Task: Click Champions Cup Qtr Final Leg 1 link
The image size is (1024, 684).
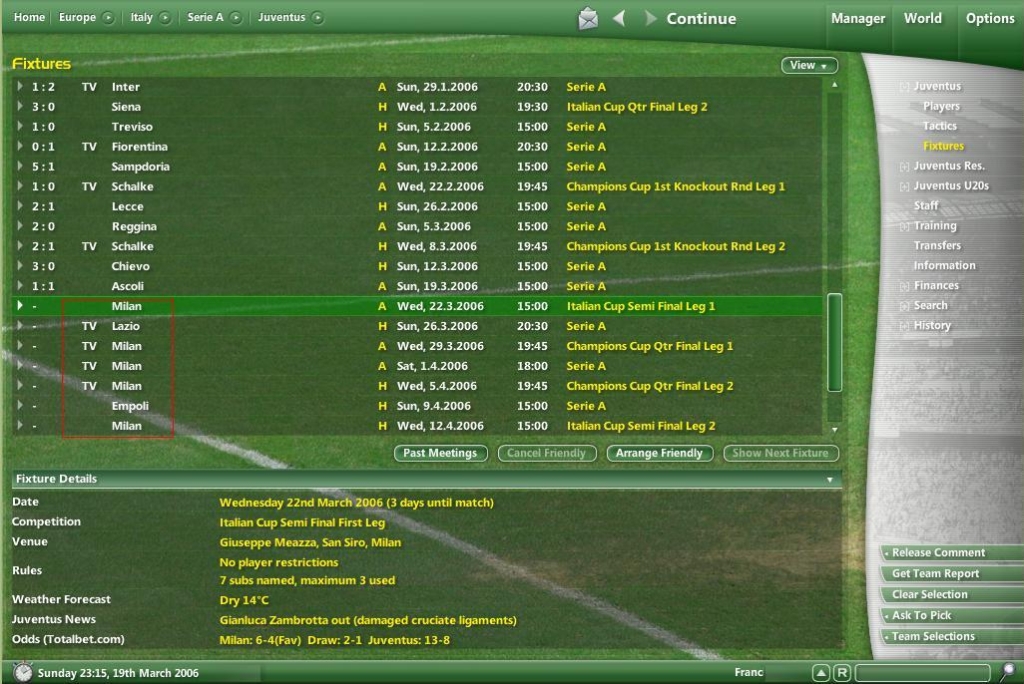Action: click(x=650, y=346)
